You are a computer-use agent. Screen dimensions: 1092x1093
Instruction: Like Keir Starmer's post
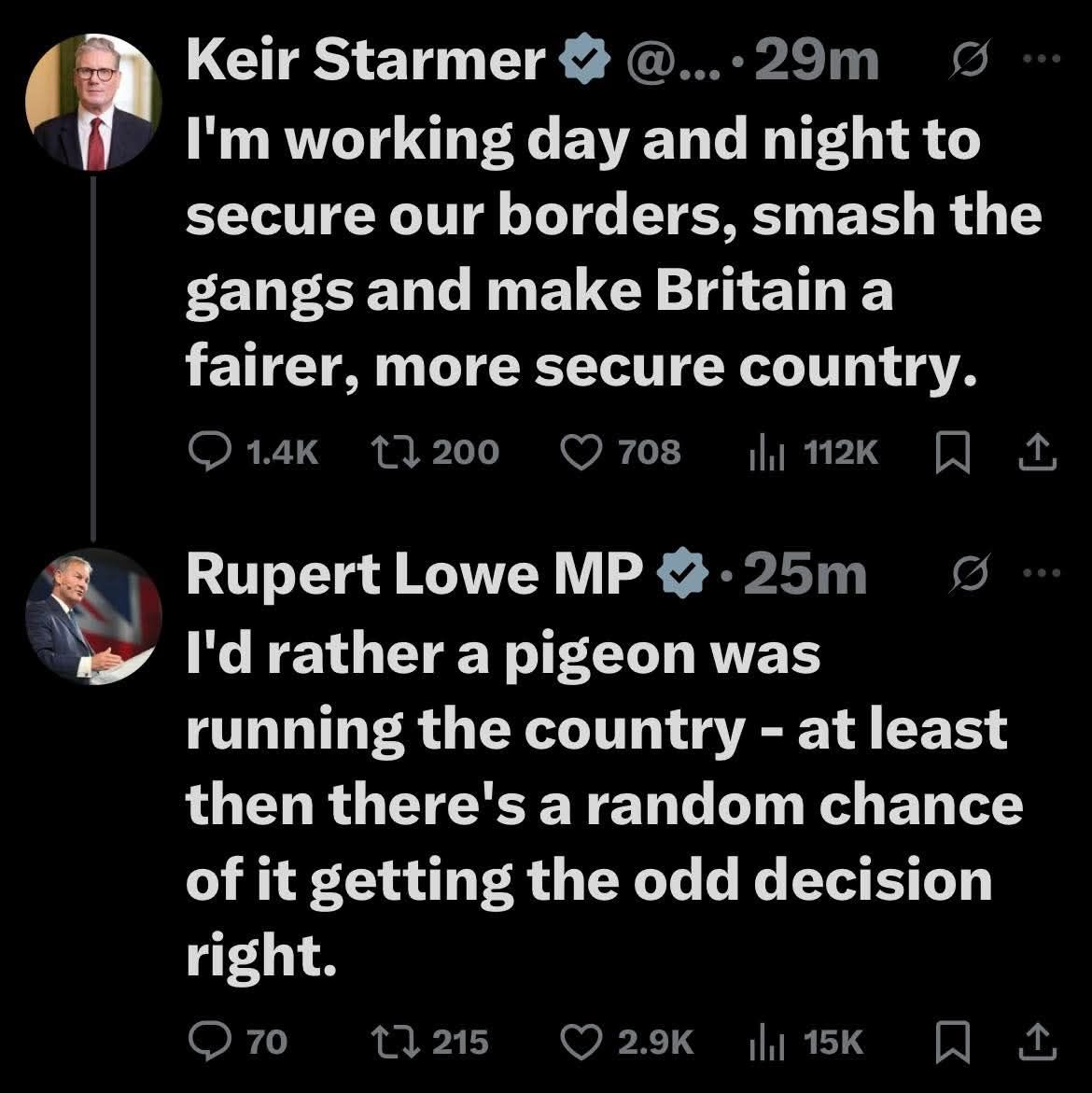(580, 453)
